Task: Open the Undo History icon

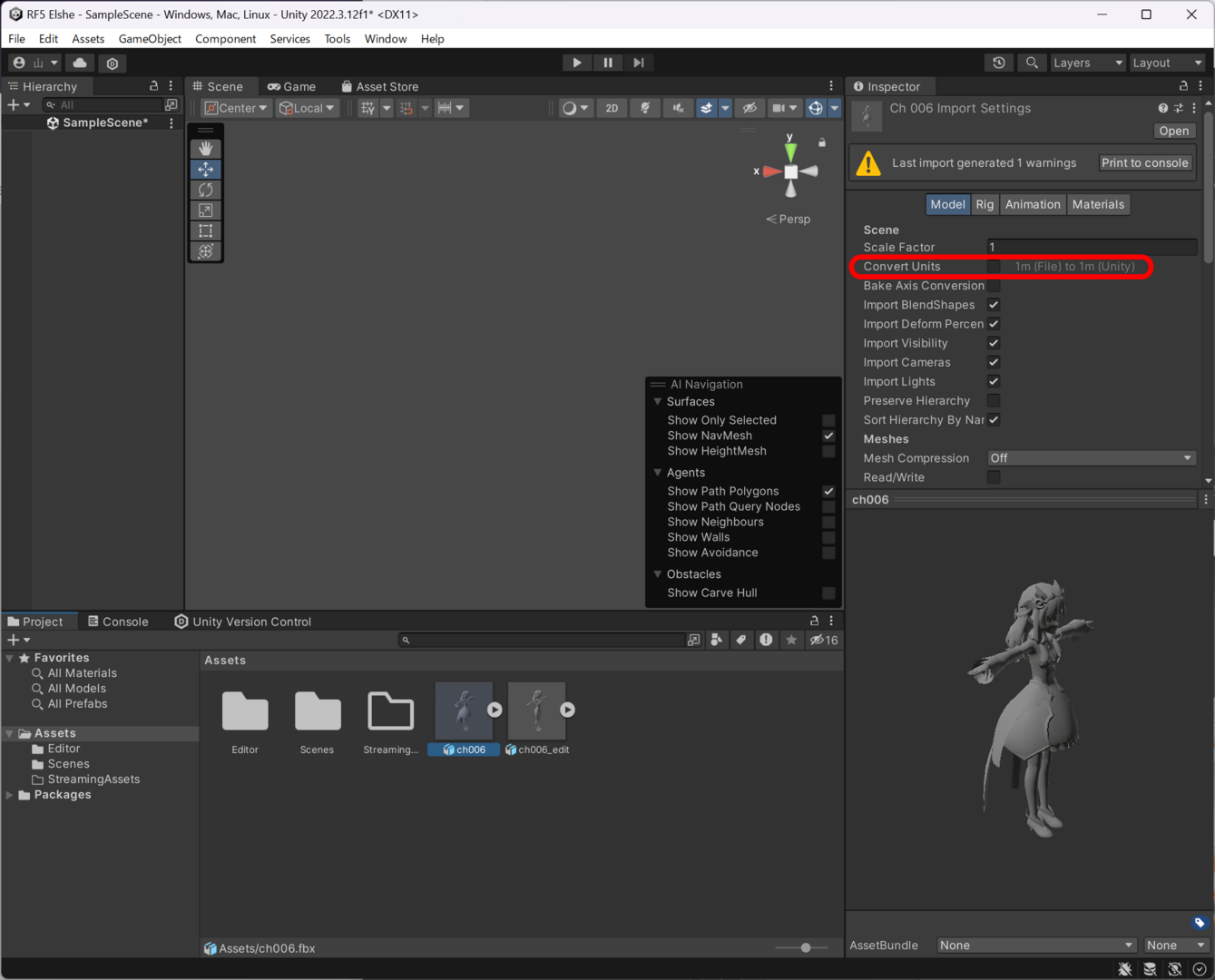Action: coord(999,63)
